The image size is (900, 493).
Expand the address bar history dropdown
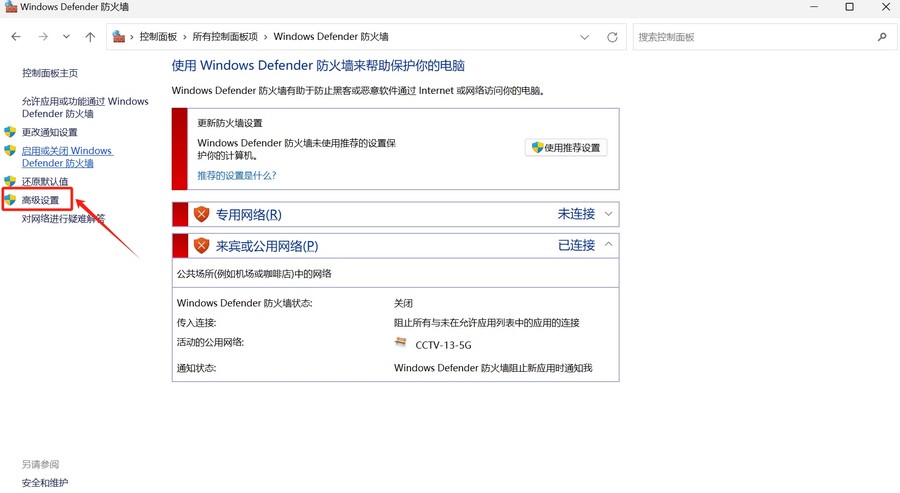584,37
